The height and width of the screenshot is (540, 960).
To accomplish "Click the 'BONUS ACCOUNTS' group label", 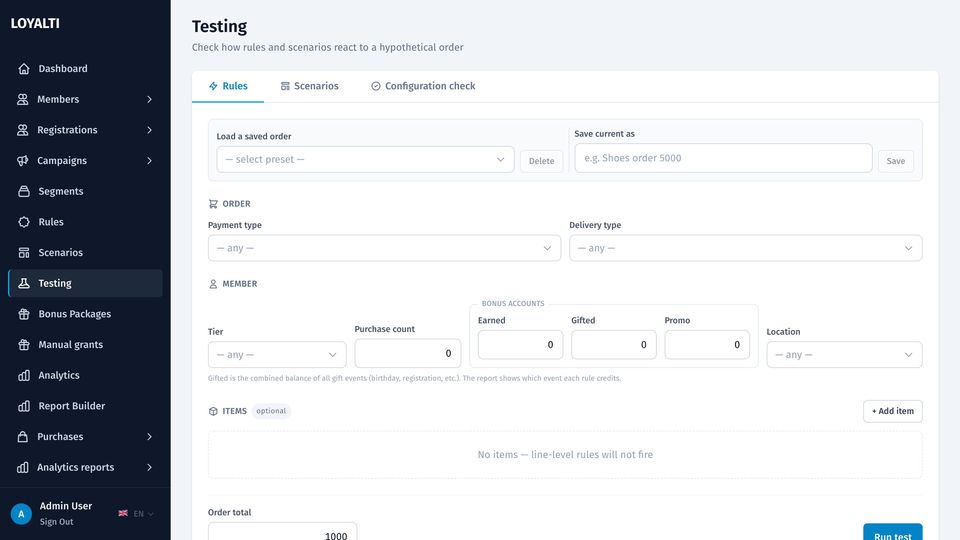I will coord(513,304).
